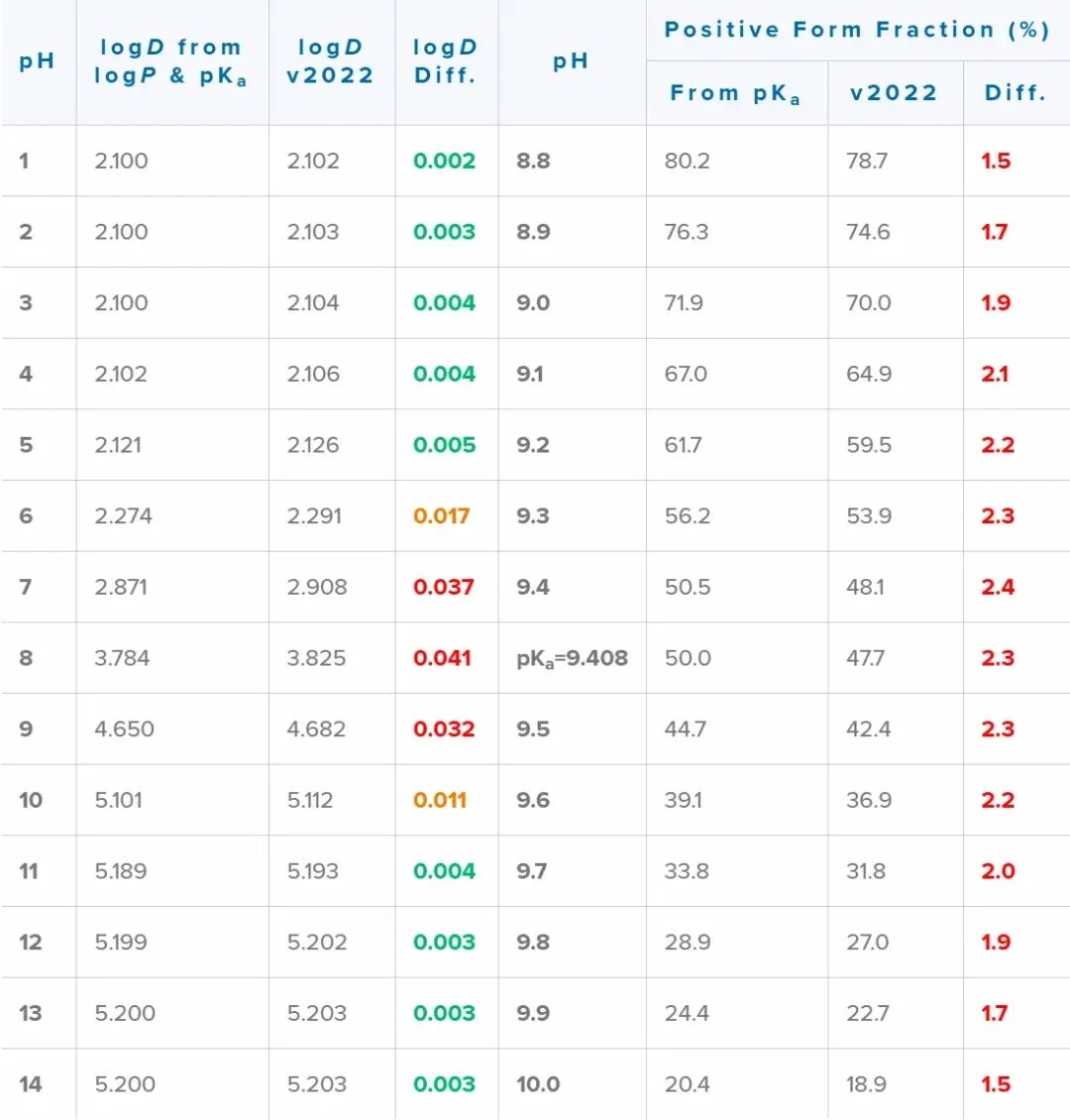Select the fraction value "47.7"
Screen dimensions: 1070x1120
point(866,658)
